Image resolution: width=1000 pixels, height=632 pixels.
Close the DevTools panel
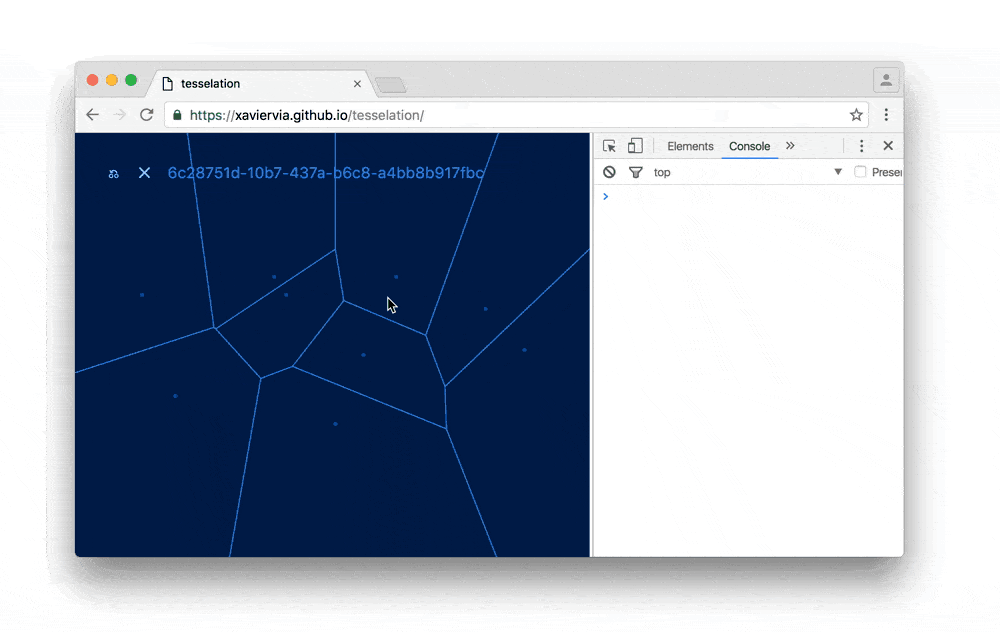(888, 146)
